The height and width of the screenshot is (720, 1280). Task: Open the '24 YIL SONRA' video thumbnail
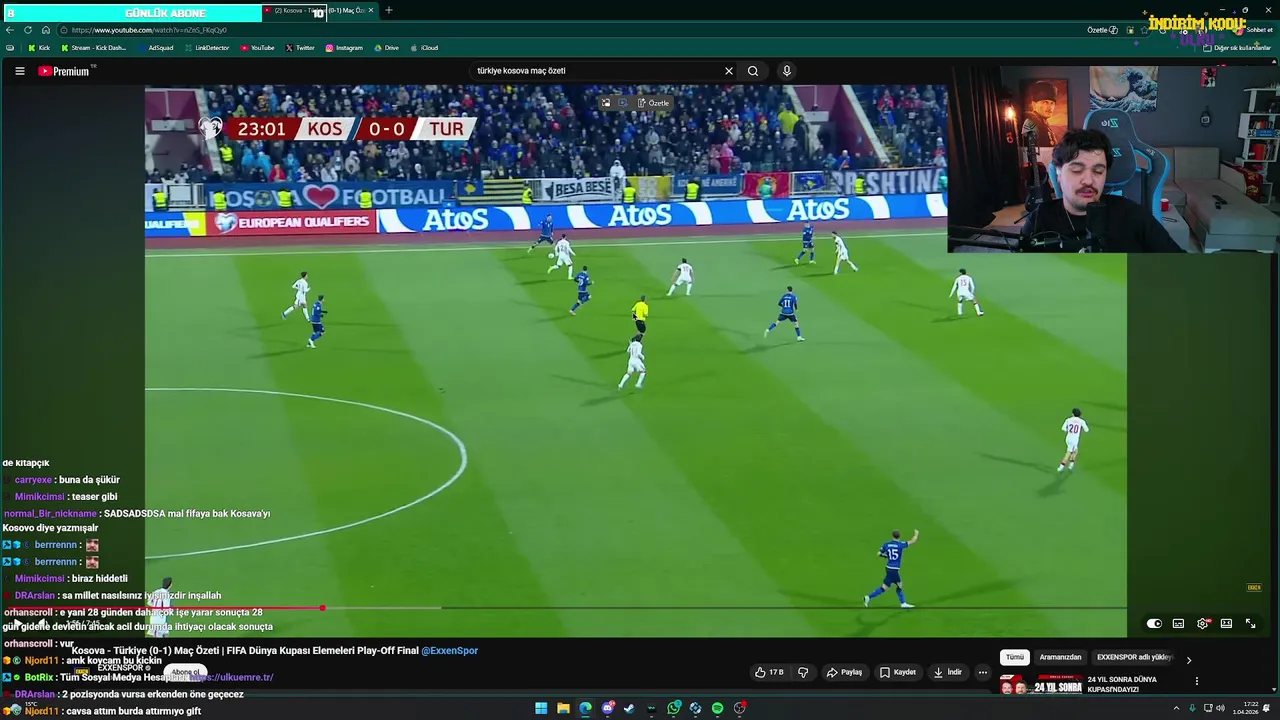click(1040, 685)
